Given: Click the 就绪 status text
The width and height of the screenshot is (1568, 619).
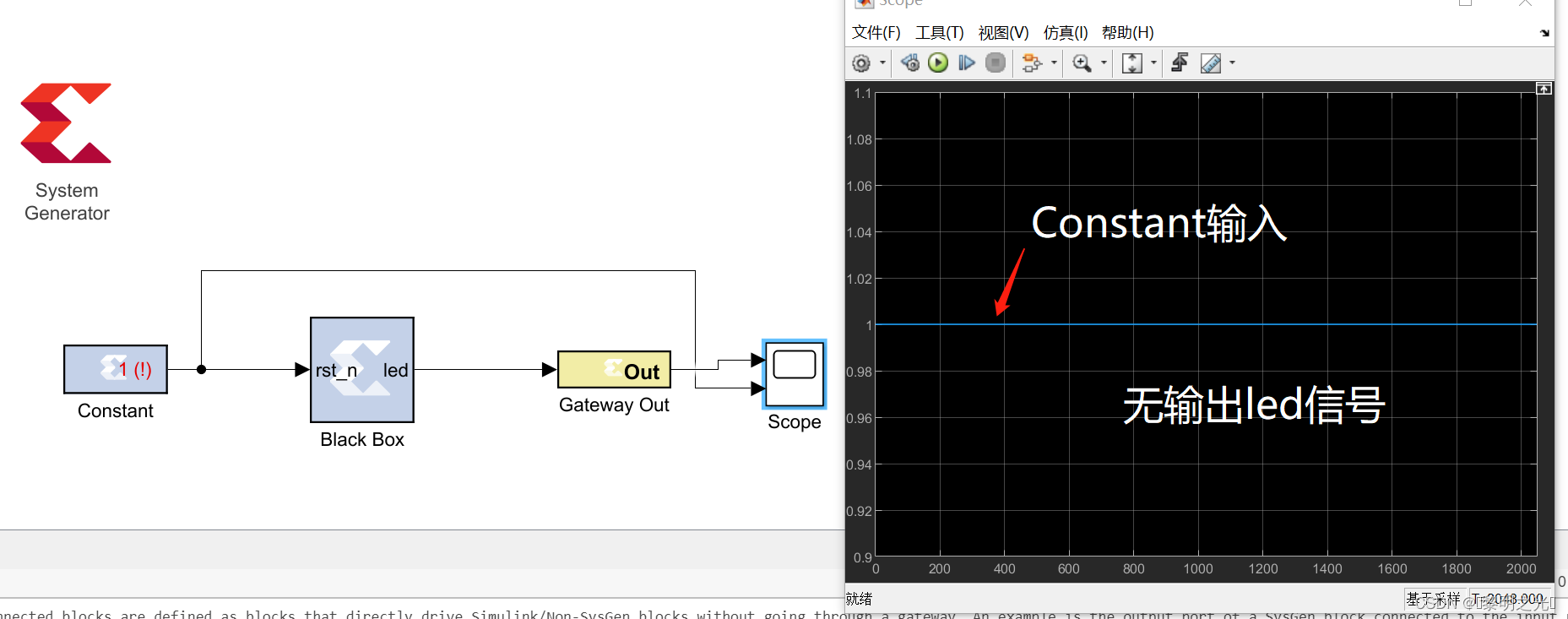Looking at the screenshot, I should [x=859, y=599].
